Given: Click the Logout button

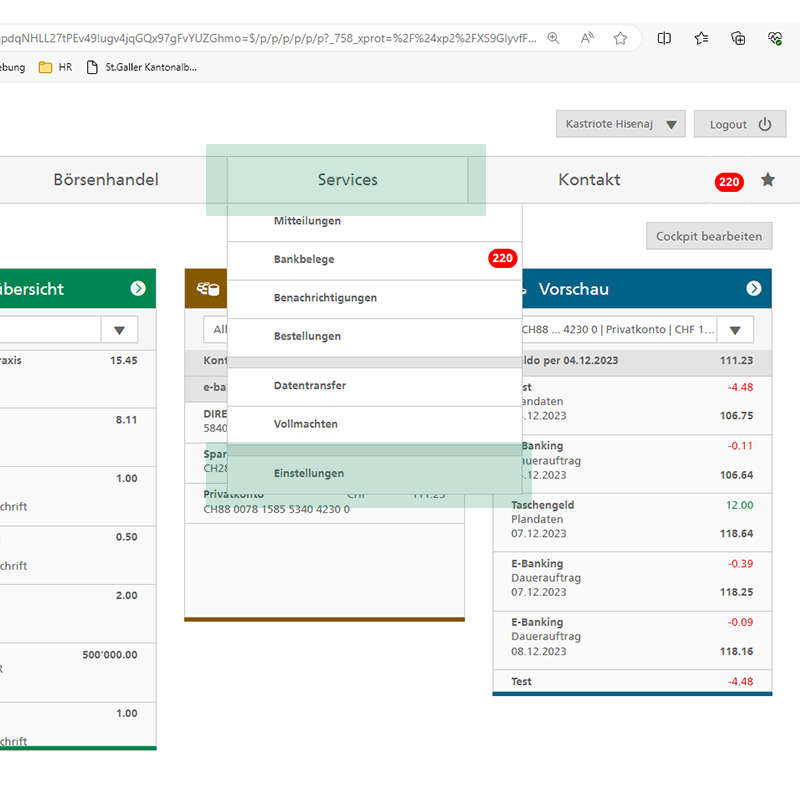Looking at the screenshot, I should click(740, 124).
